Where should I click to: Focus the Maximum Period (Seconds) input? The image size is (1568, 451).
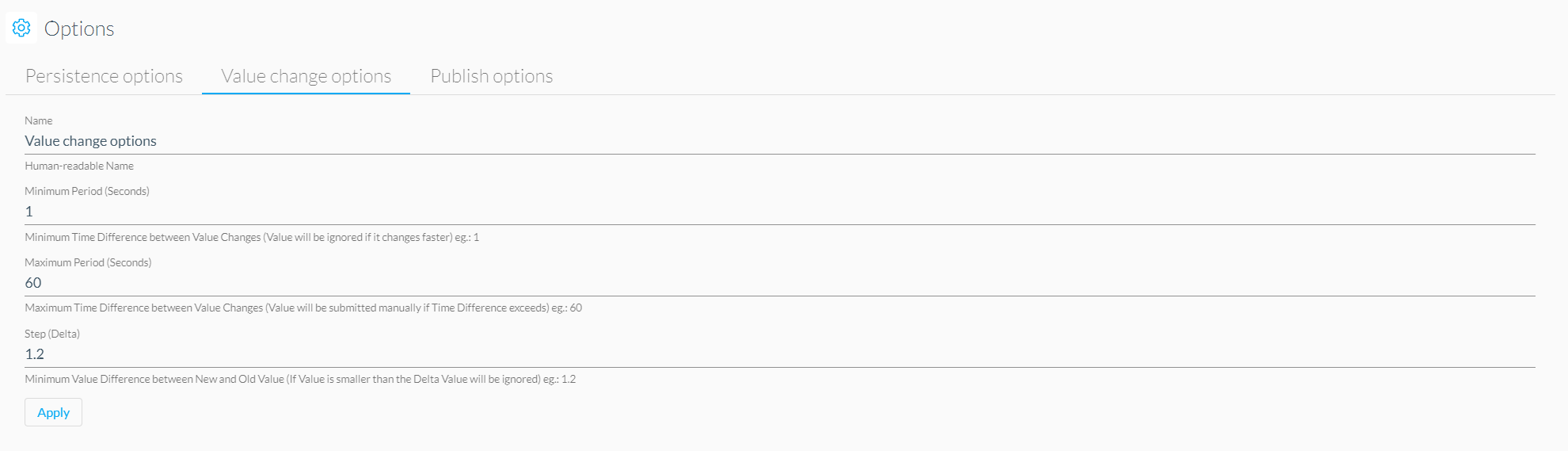click(x=780, y=283)
